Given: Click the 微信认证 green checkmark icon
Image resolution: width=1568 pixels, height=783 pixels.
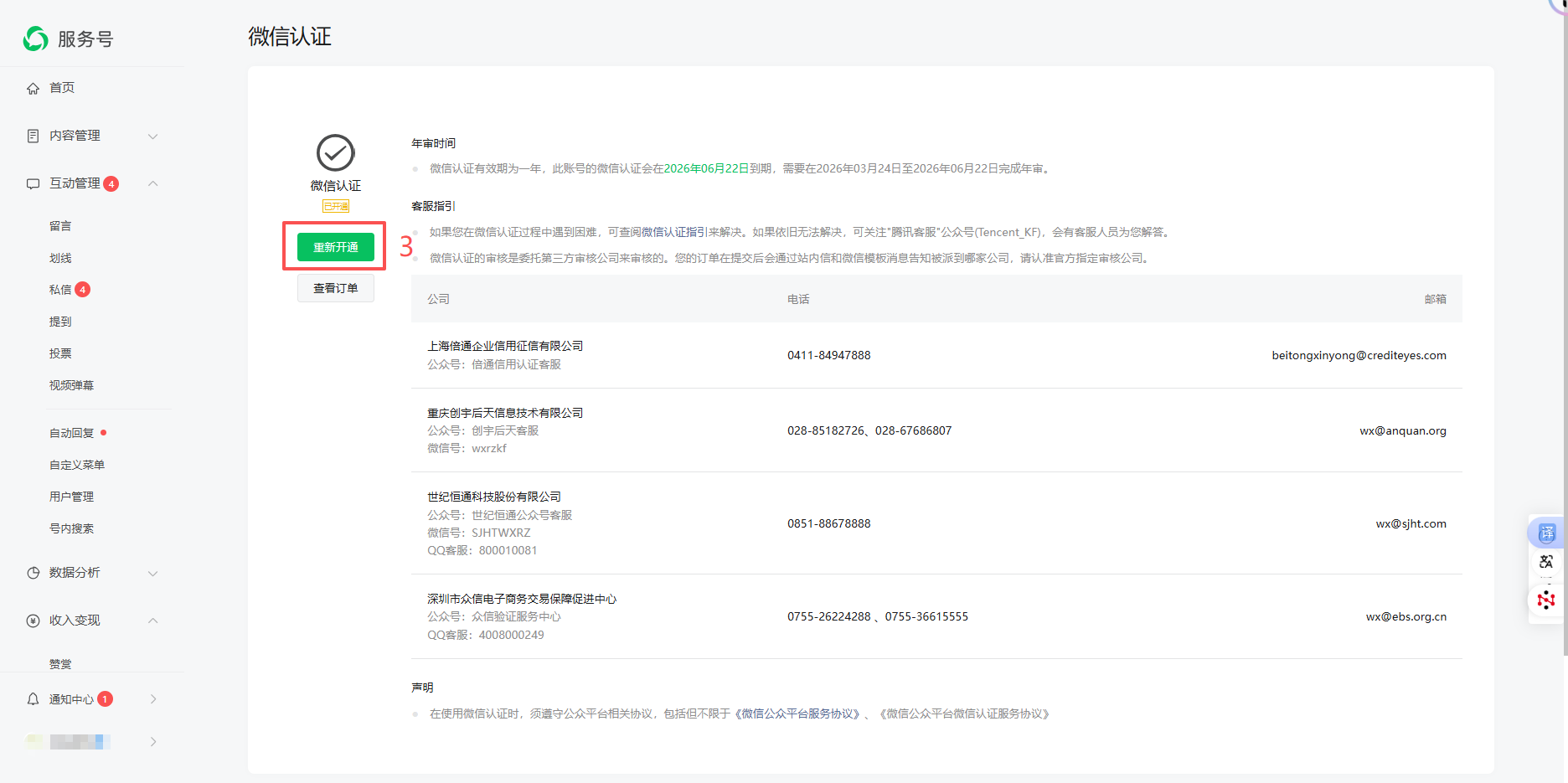Looking at the screenshot, I should [335, 154].
